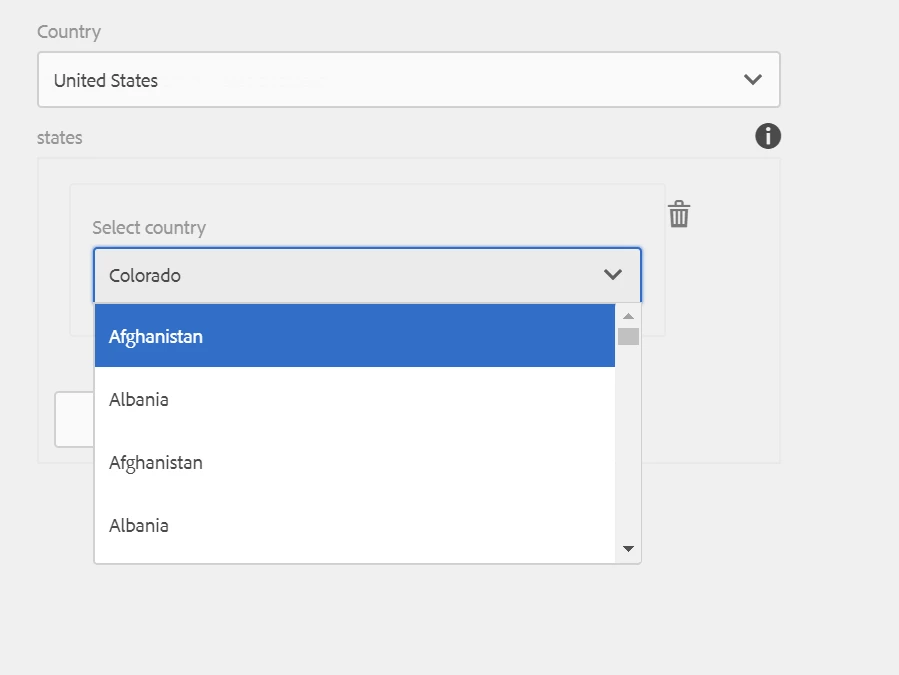Click the scrollbar thumb in options list
This screenshot has height=675, width=899.
[x=628, y=337]
